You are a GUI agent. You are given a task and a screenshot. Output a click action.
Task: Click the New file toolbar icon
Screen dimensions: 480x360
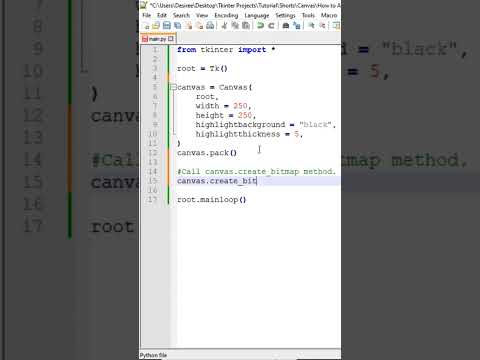tap(146, 26)
